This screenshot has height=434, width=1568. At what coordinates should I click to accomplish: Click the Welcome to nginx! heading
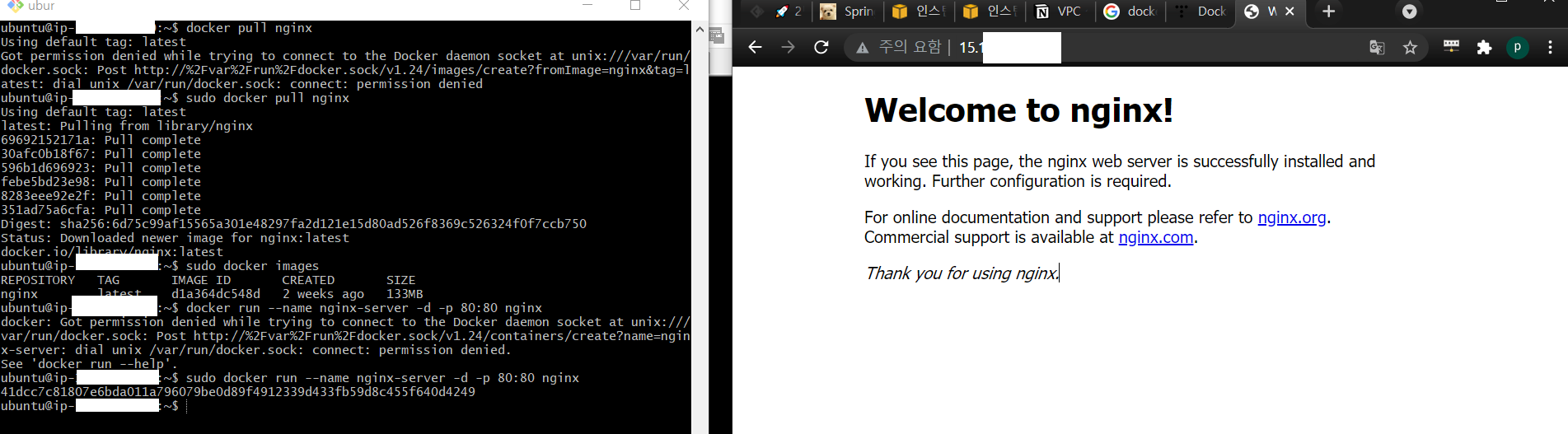coord(1018,110)
